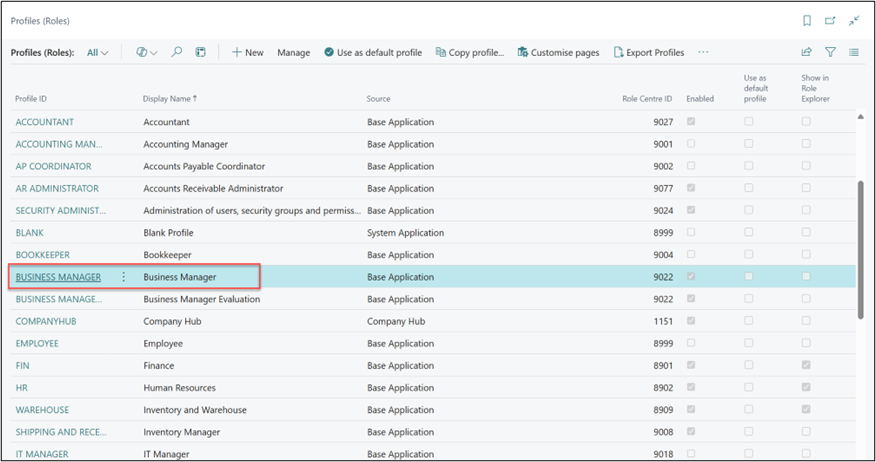Open the BOOKKEEPER profile link
The image size is (876, 462).
coord(42,255)
